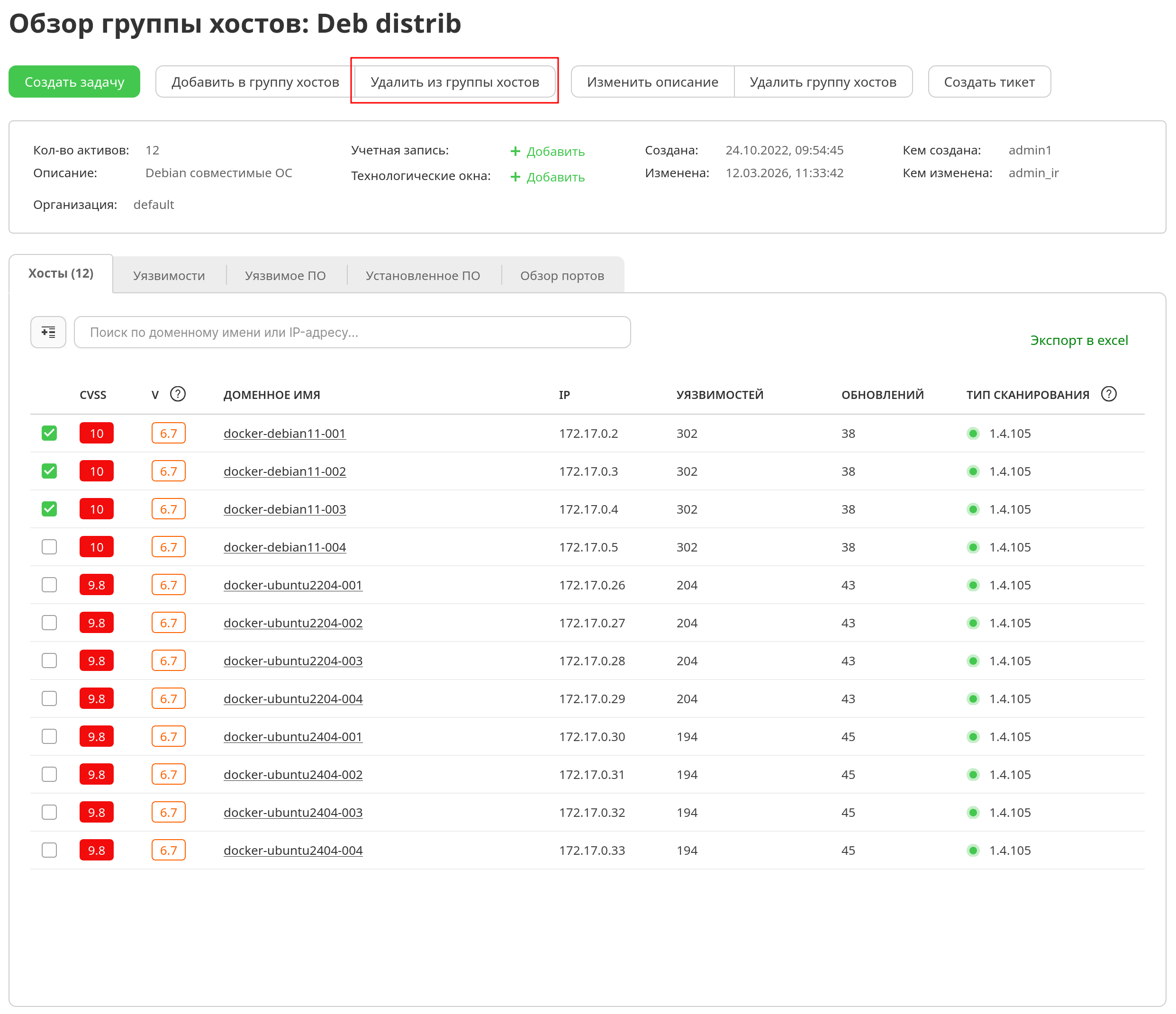Click IP address 172.17.0.33

[592, 851]
